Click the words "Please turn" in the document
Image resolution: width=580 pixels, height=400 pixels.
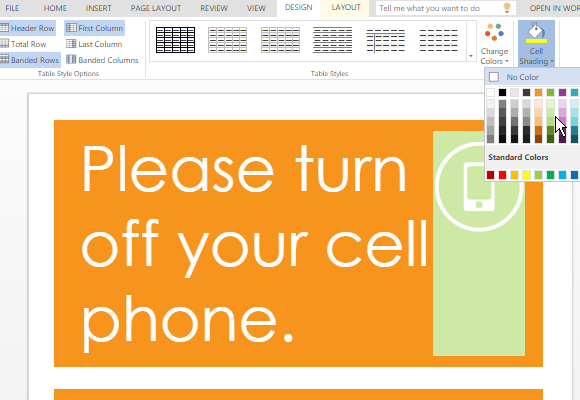point(244,169)
